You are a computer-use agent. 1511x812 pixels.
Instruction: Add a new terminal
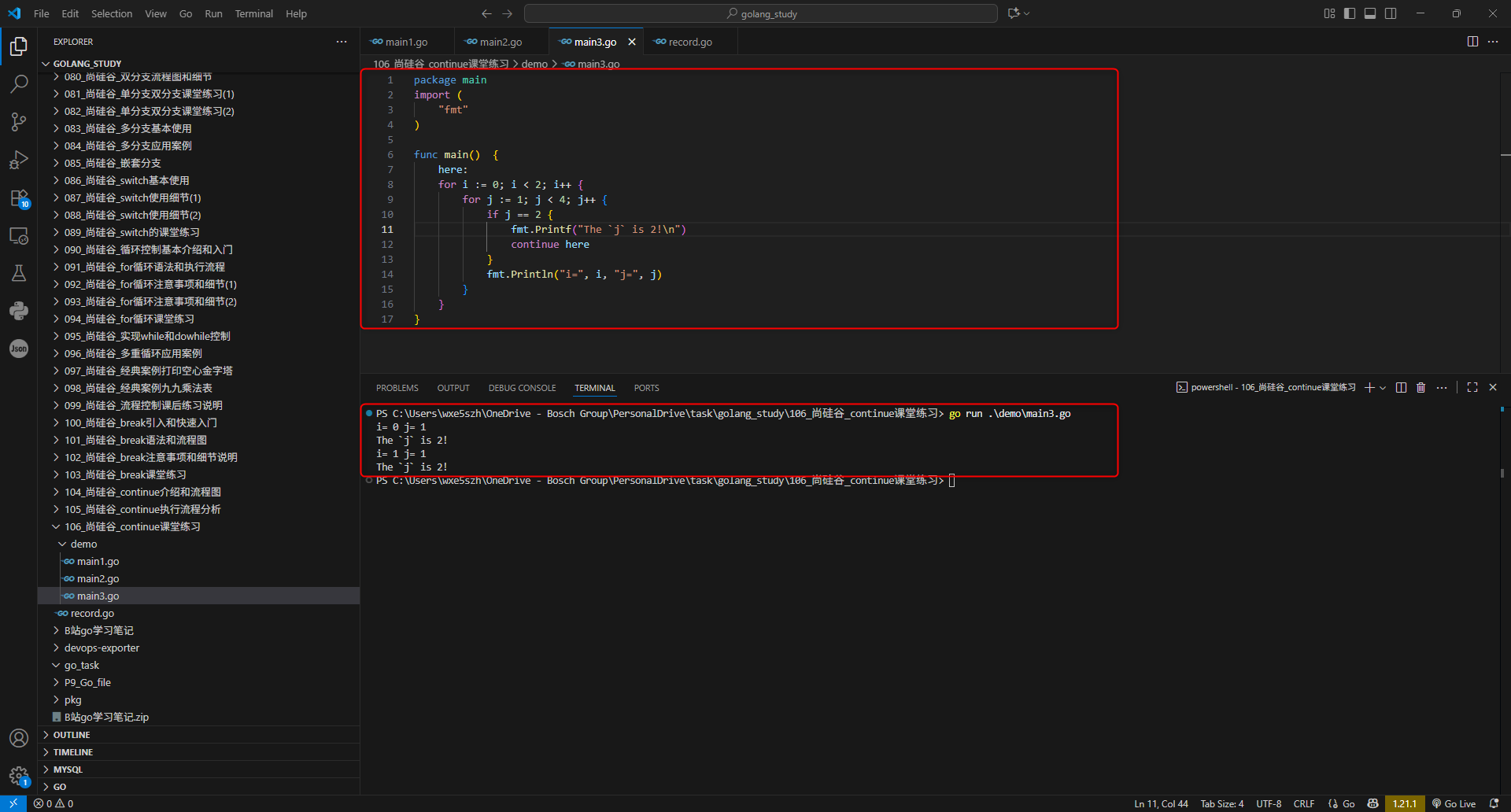point(1369,387)
